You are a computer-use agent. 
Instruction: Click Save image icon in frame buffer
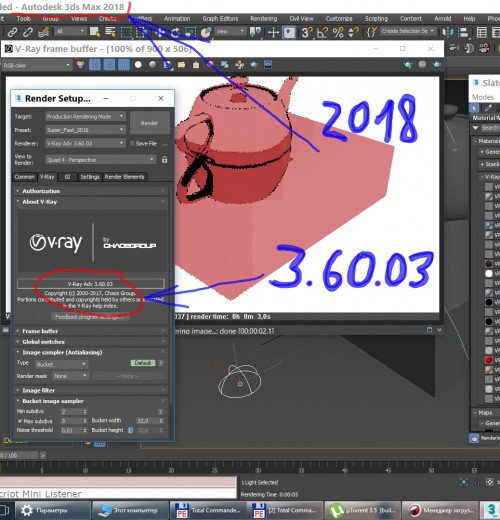(167, 65)
